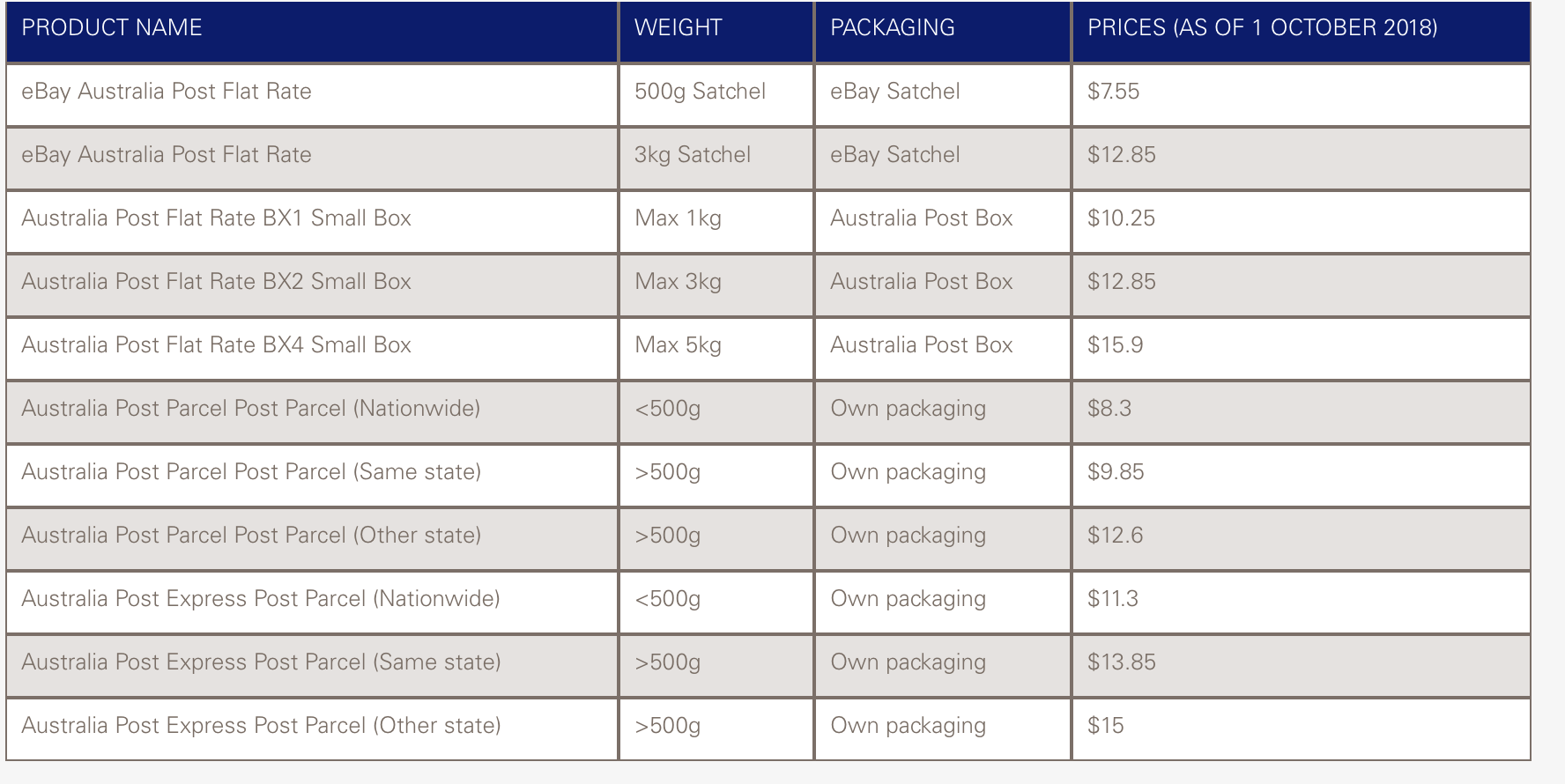
Task: Select the 500g Satchel weight cell
Action: [700, 92]
